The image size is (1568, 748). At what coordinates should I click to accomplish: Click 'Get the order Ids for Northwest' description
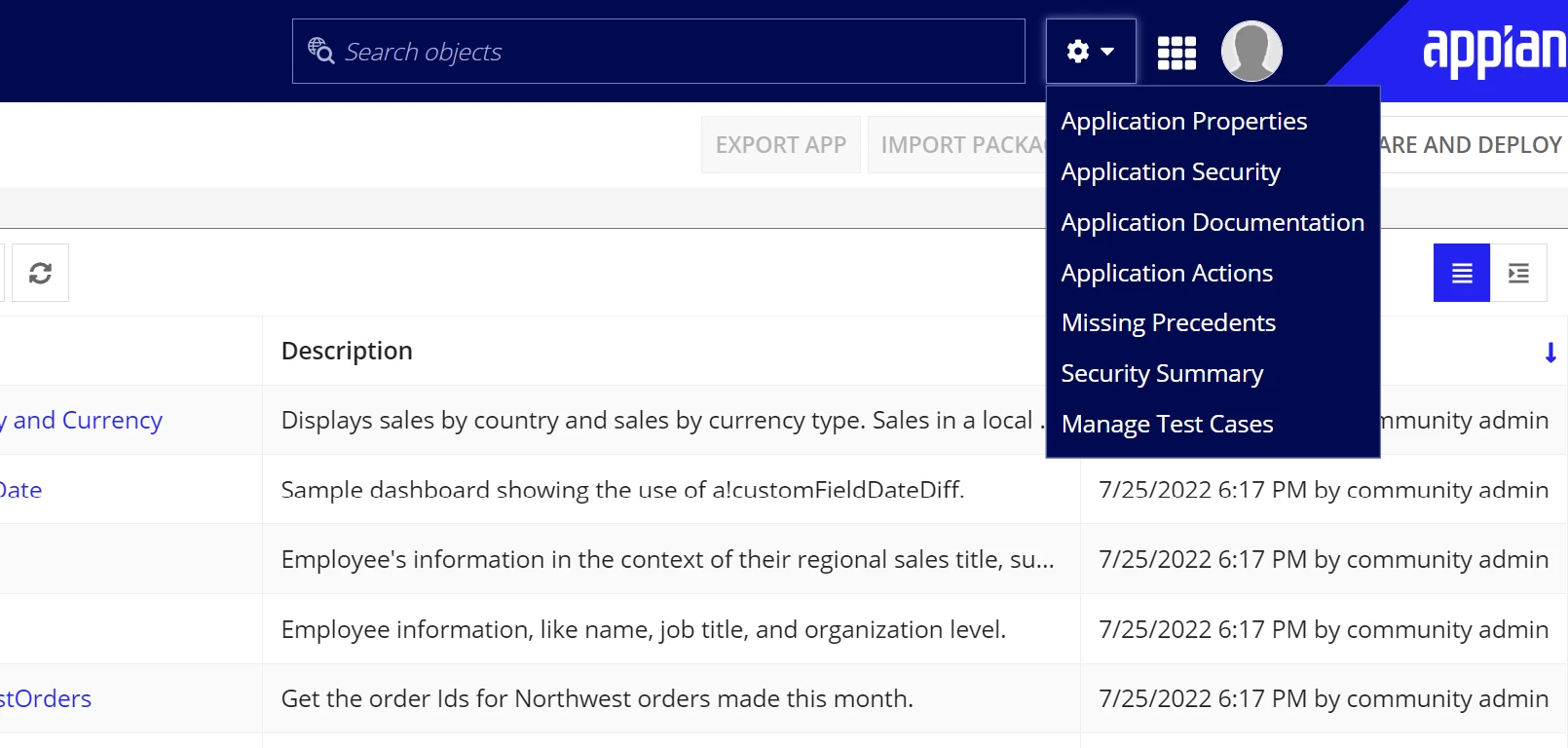pyautogui.click(x=597, y=698)
